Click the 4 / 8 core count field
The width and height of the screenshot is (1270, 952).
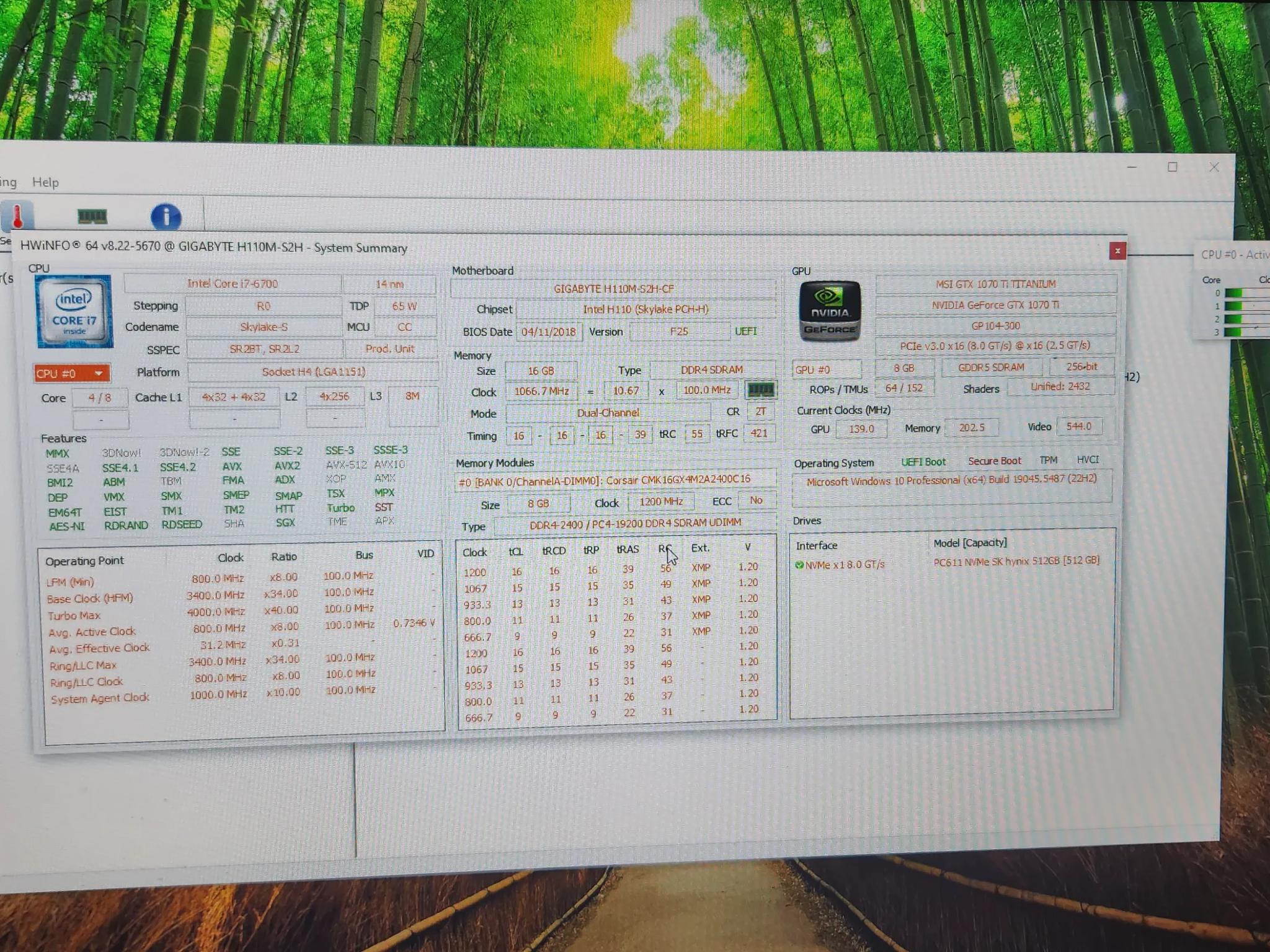pos(100,397)
